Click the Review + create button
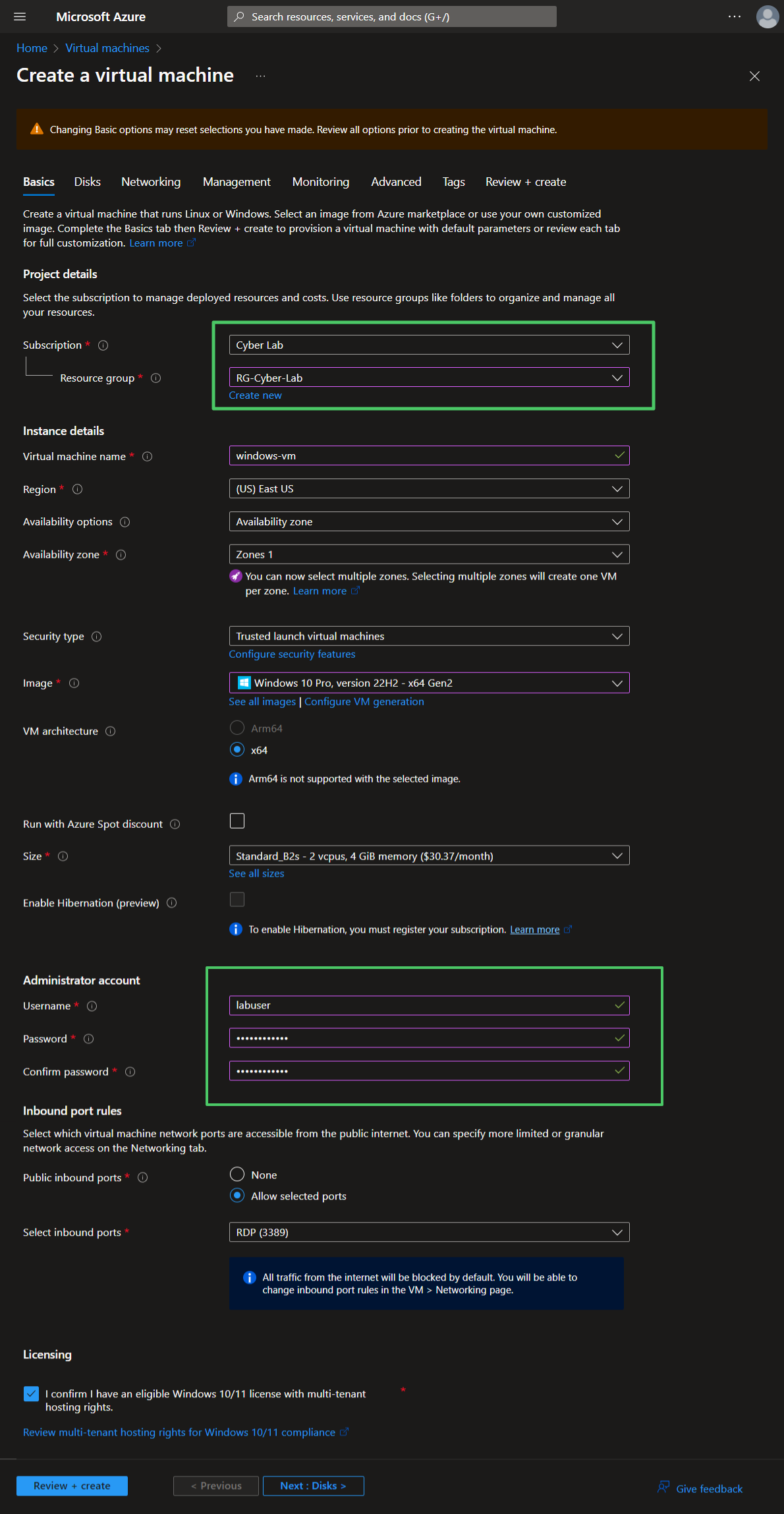Viewport: 784px width, 1514px height. click(x=72, y=1486)
